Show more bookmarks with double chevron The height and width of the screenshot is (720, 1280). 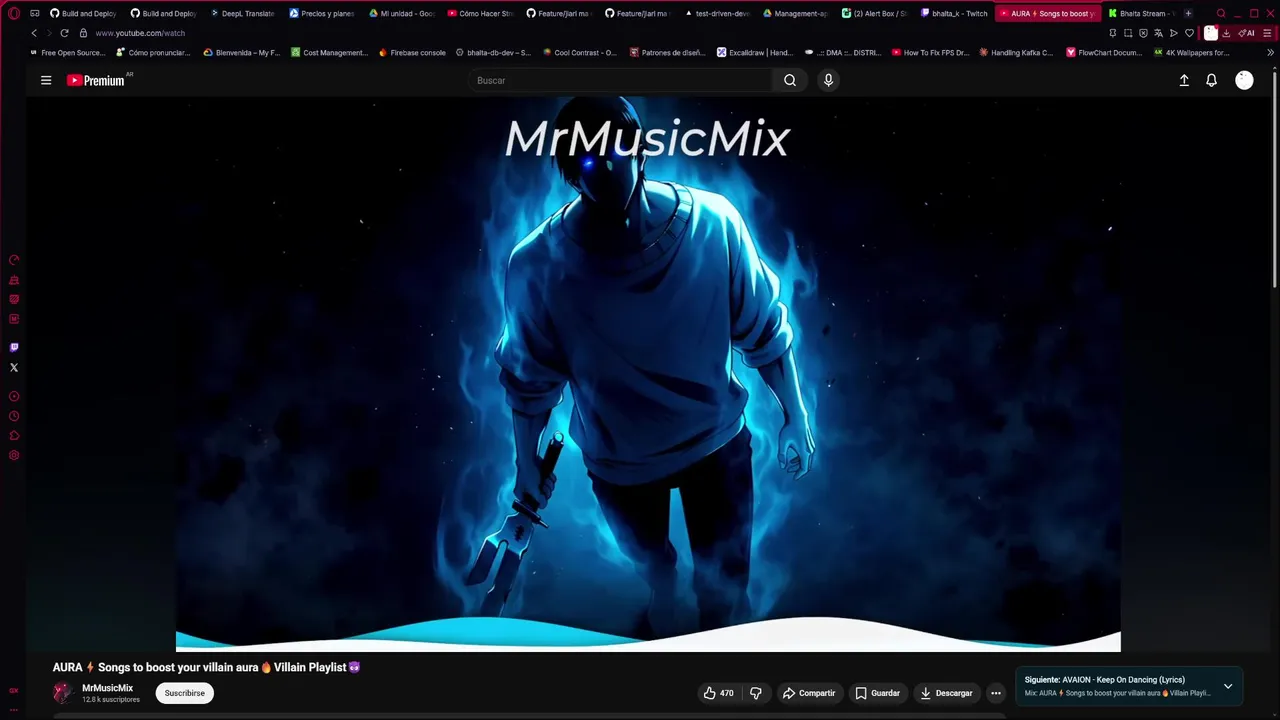point(1271,52)
